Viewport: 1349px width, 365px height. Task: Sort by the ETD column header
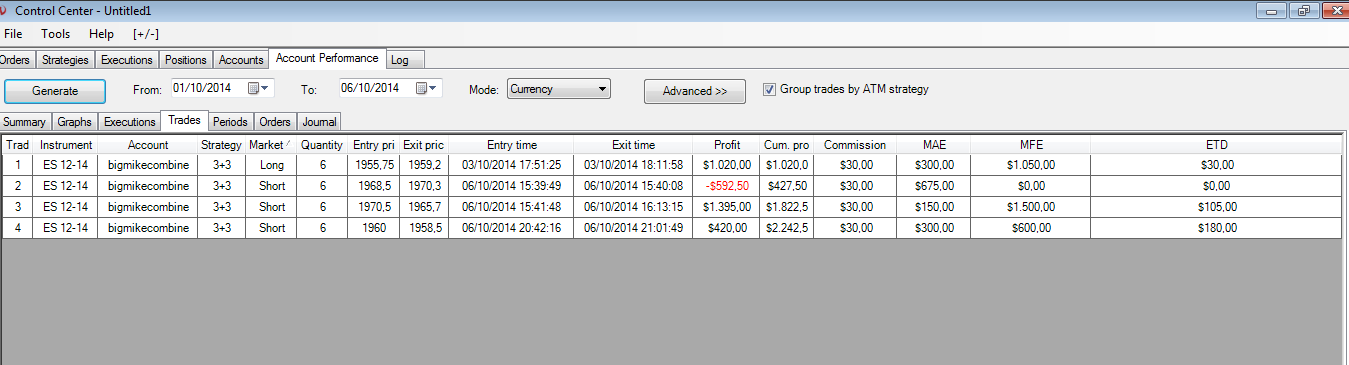click(1216, 145)
